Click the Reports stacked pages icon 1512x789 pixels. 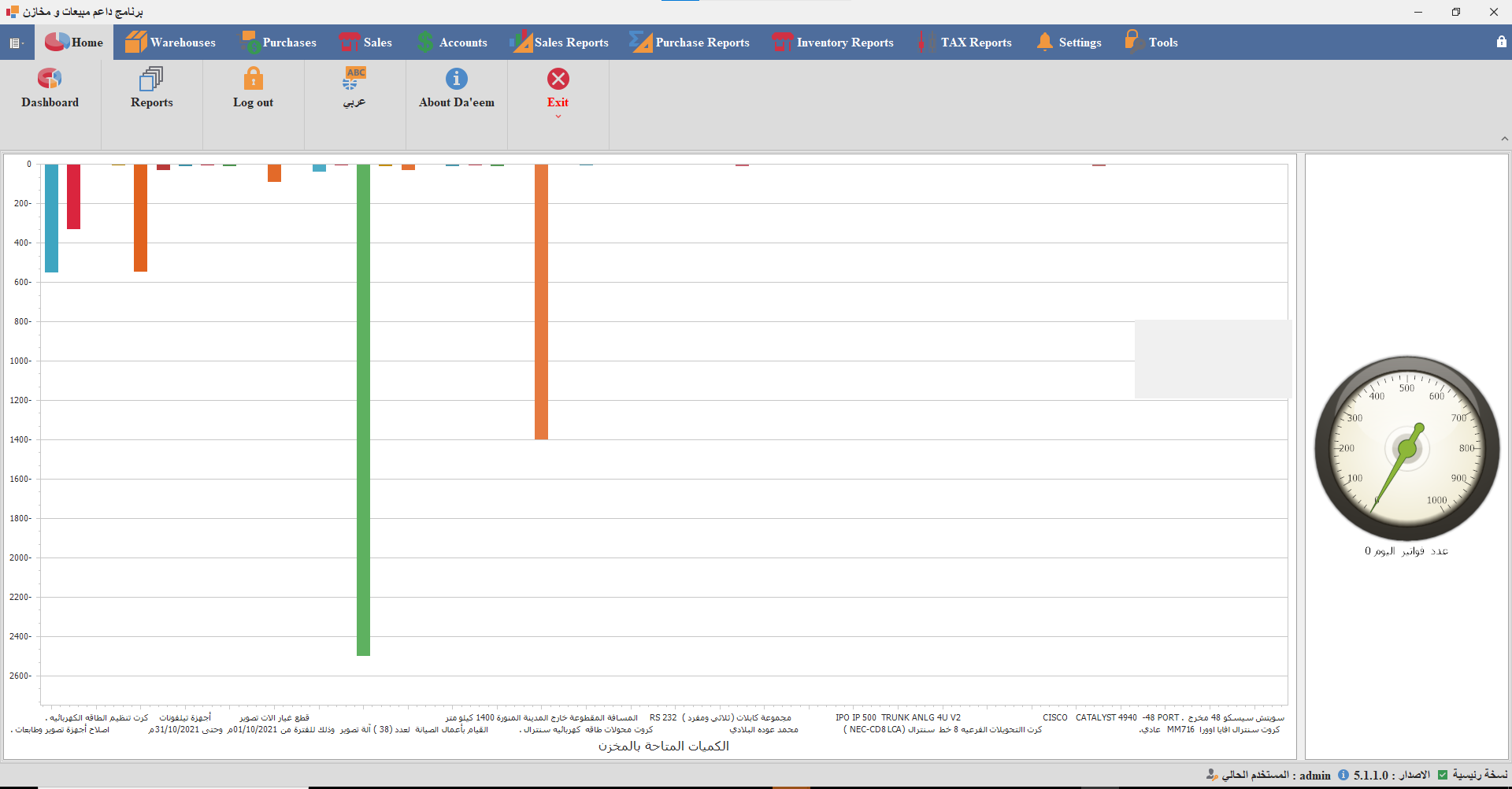pos(151,79)
